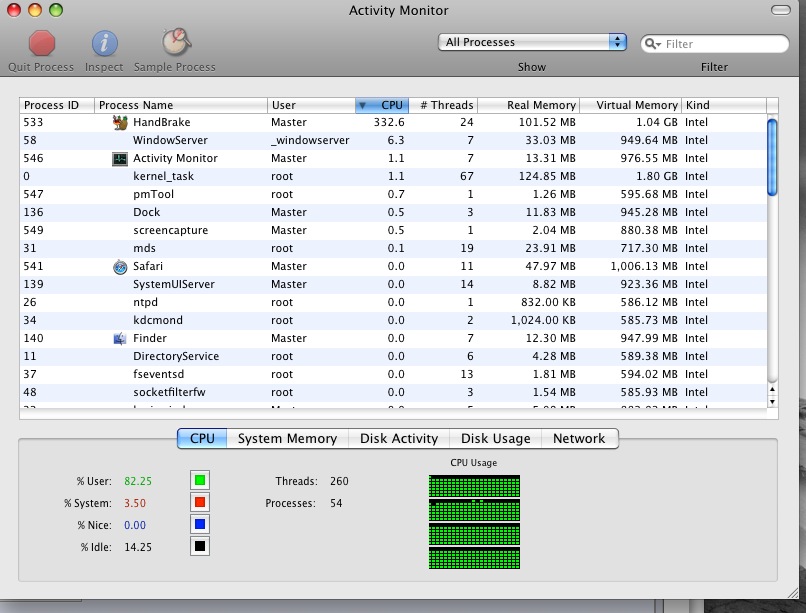Select the fseventsd process row
This screenshot has height=613, width=806.
click(x=393, y=374)
